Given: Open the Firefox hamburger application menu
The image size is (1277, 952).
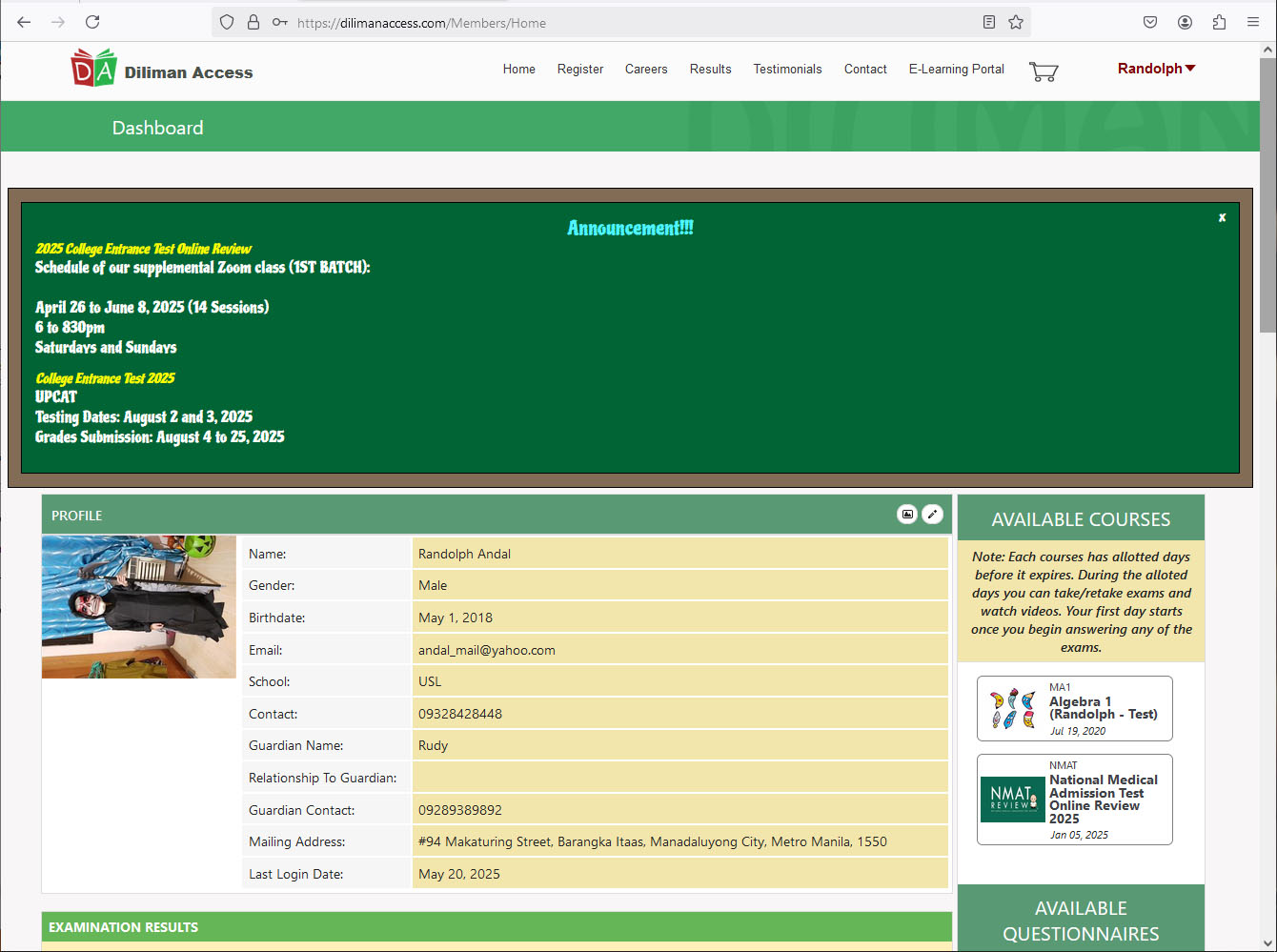Looking at the screenshot, I should 1253,22.
